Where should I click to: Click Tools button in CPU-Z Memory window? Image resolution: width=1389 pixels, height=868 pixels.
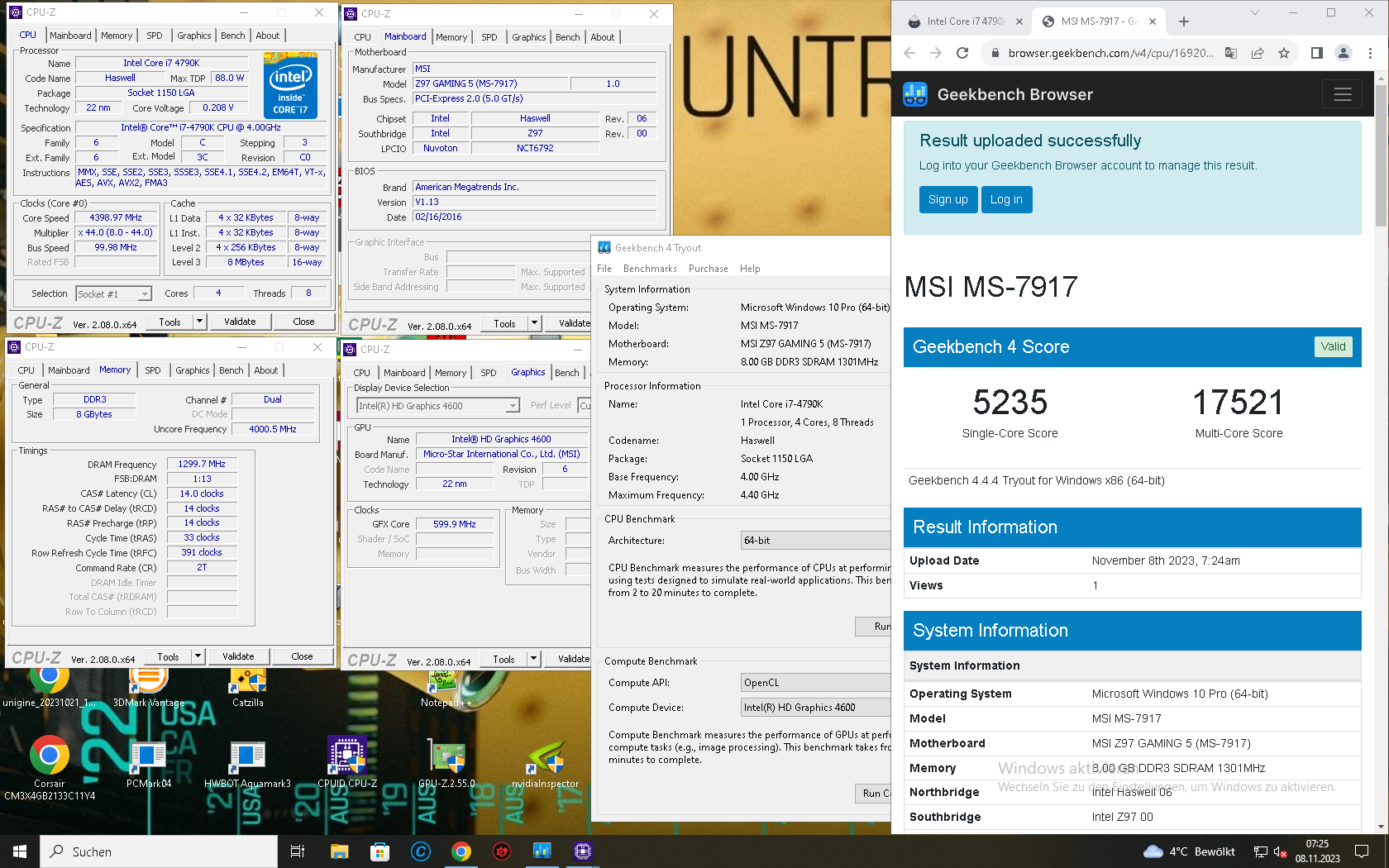click(168, 656)
